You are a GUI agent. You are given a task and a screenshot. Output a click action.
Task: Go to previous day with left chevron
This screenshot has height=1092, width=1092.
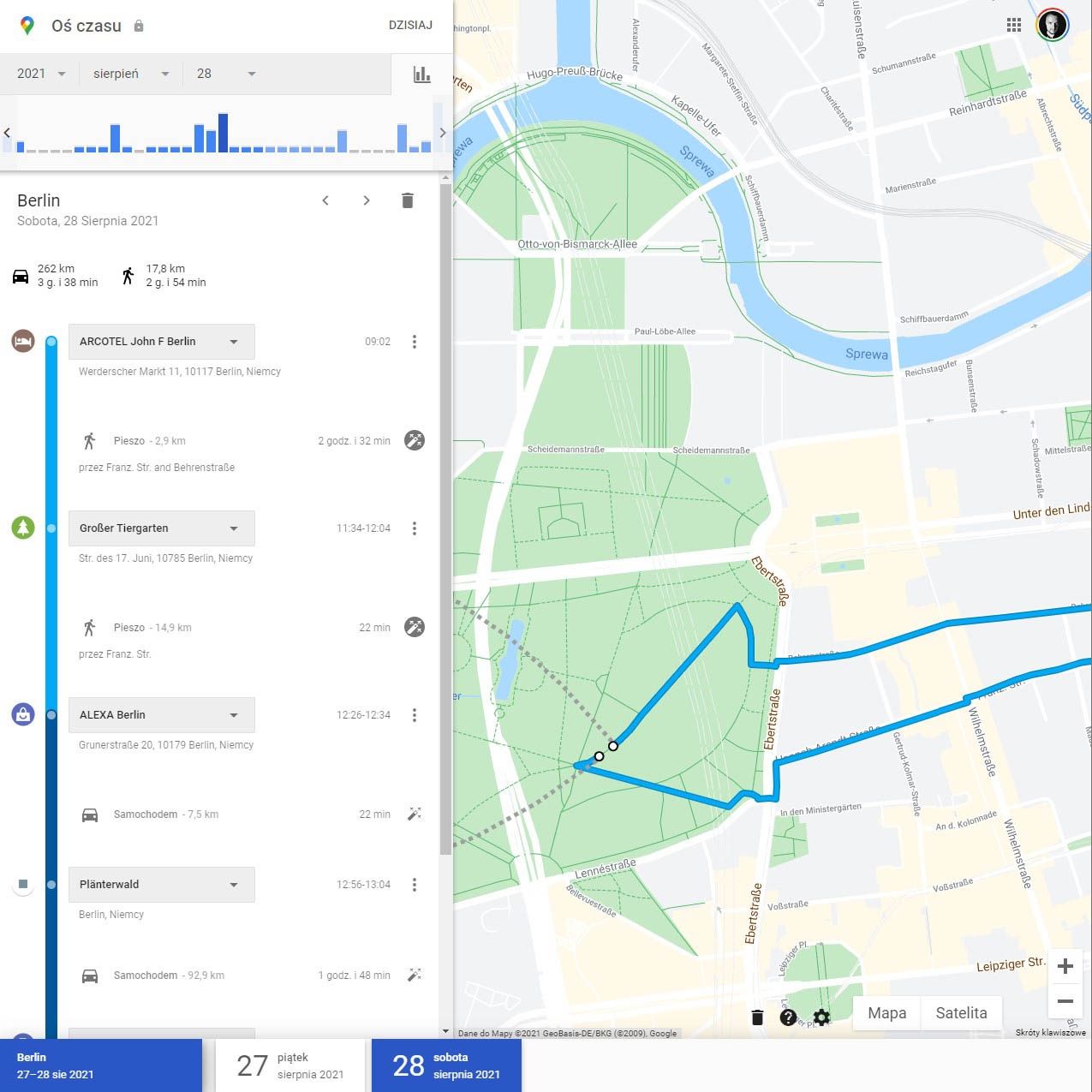pos(325,200)
